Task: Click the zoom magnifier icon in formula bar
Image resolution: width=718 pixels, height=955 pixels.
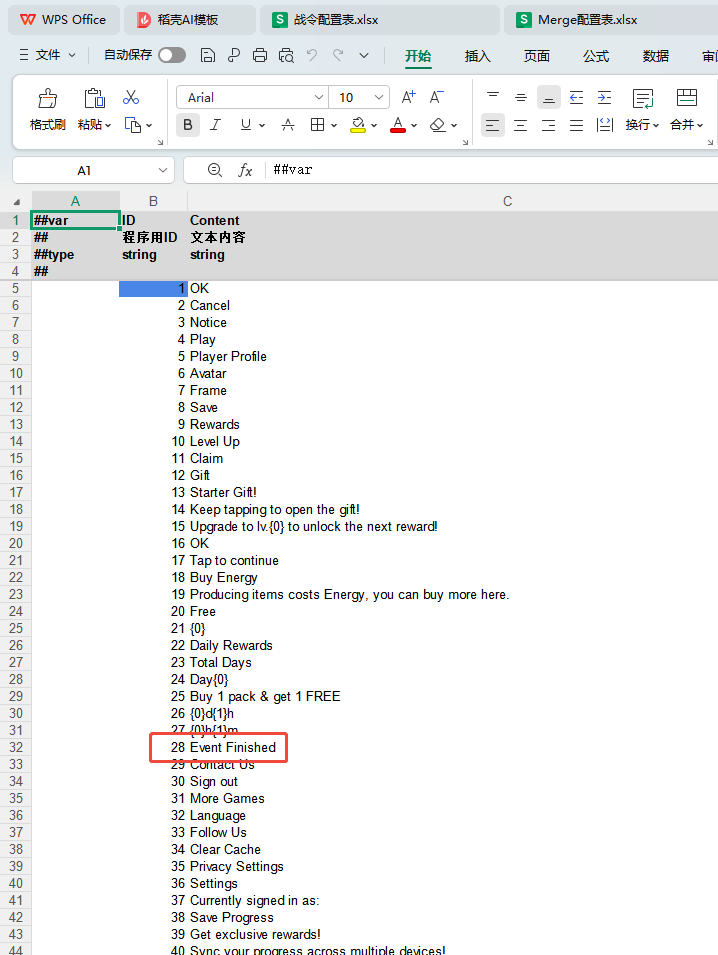Action: [214, 170]
